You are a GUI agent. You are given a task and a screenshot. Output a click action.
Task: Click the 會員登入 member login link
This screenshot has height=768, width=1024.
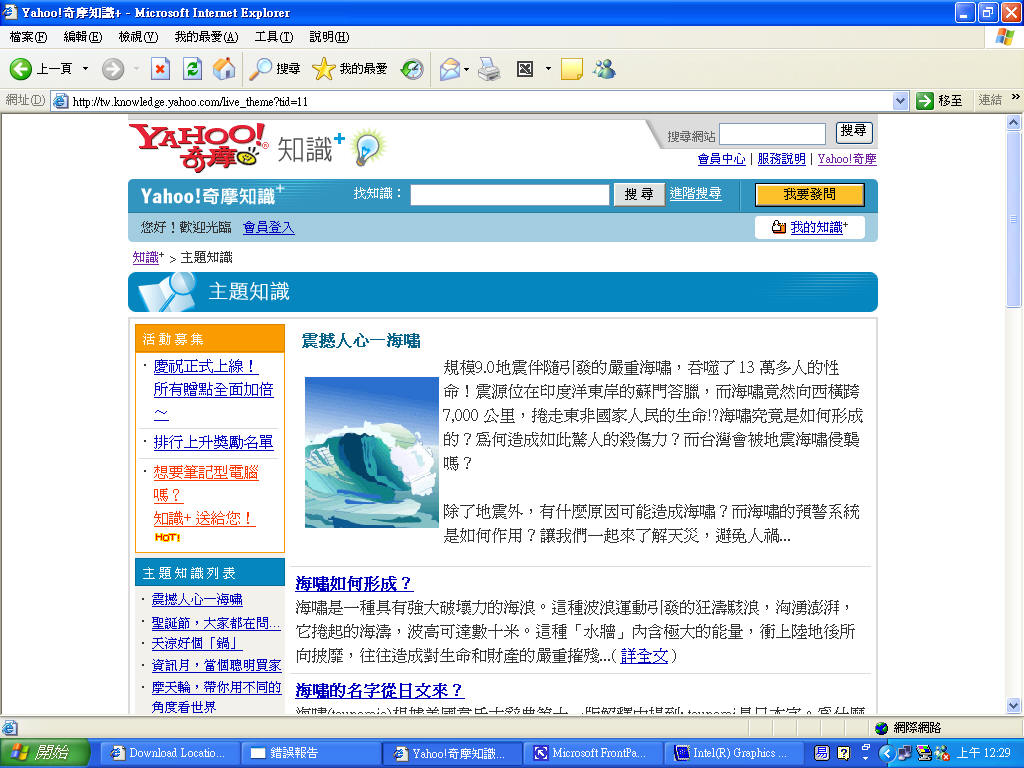click(x=268, y=227)
